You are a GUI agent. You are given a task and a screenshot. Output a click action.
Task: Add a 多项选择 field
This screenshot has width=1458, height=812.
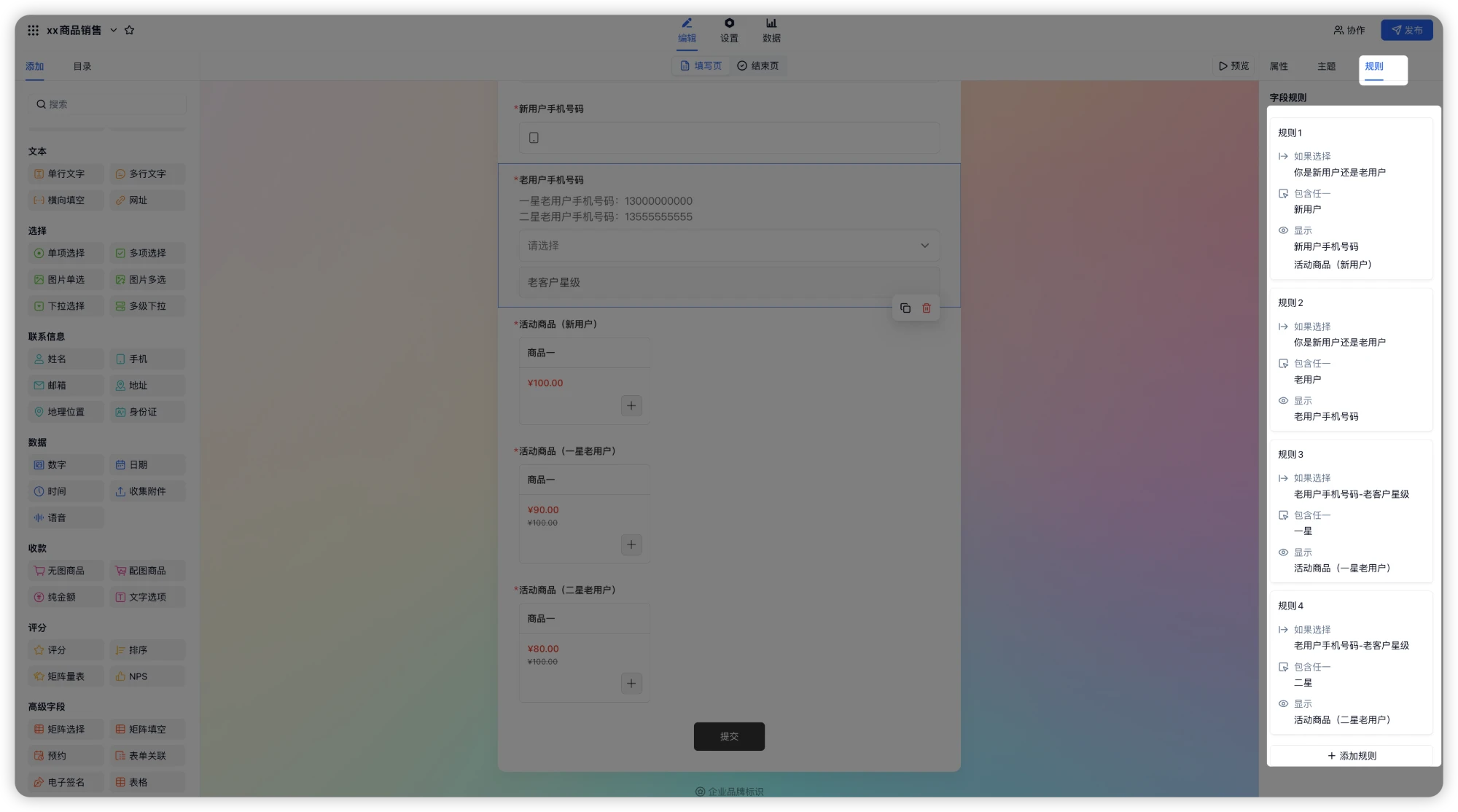point(148,253)
